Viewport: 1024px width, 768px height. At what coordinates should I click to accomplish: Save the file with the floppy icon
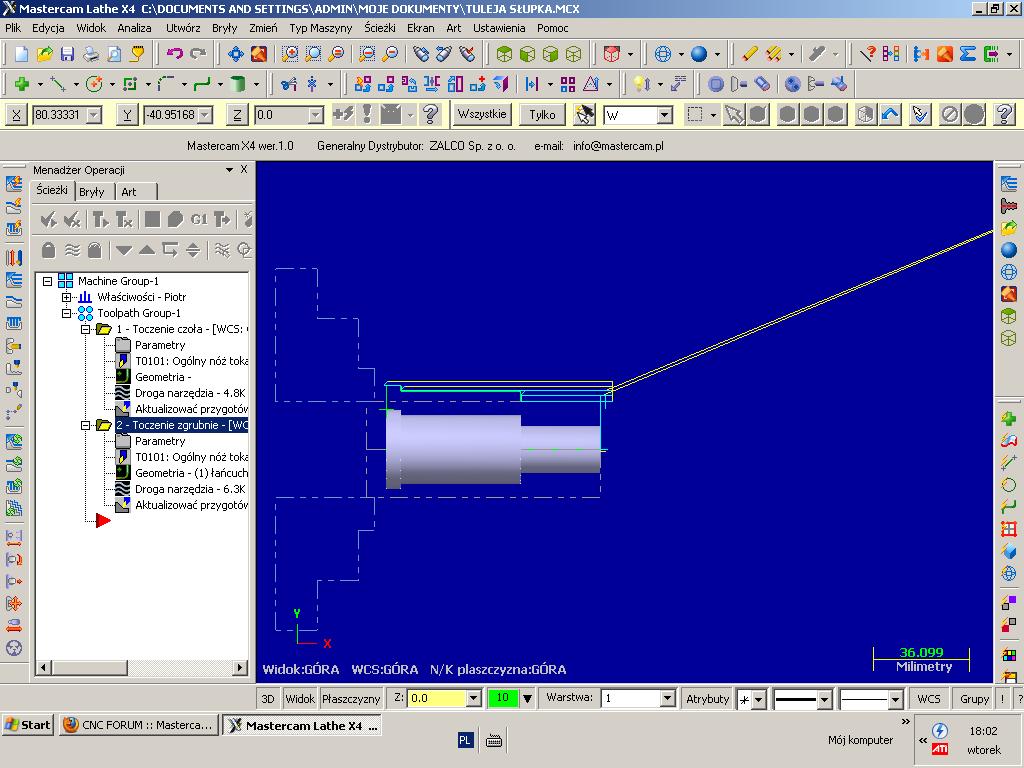click(x=67, y=54)
